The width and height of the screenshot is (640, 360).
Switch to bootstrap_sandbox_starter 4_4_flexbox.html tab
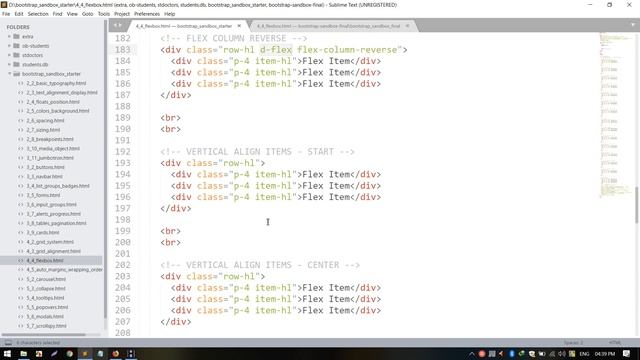(x=184, y=26)
